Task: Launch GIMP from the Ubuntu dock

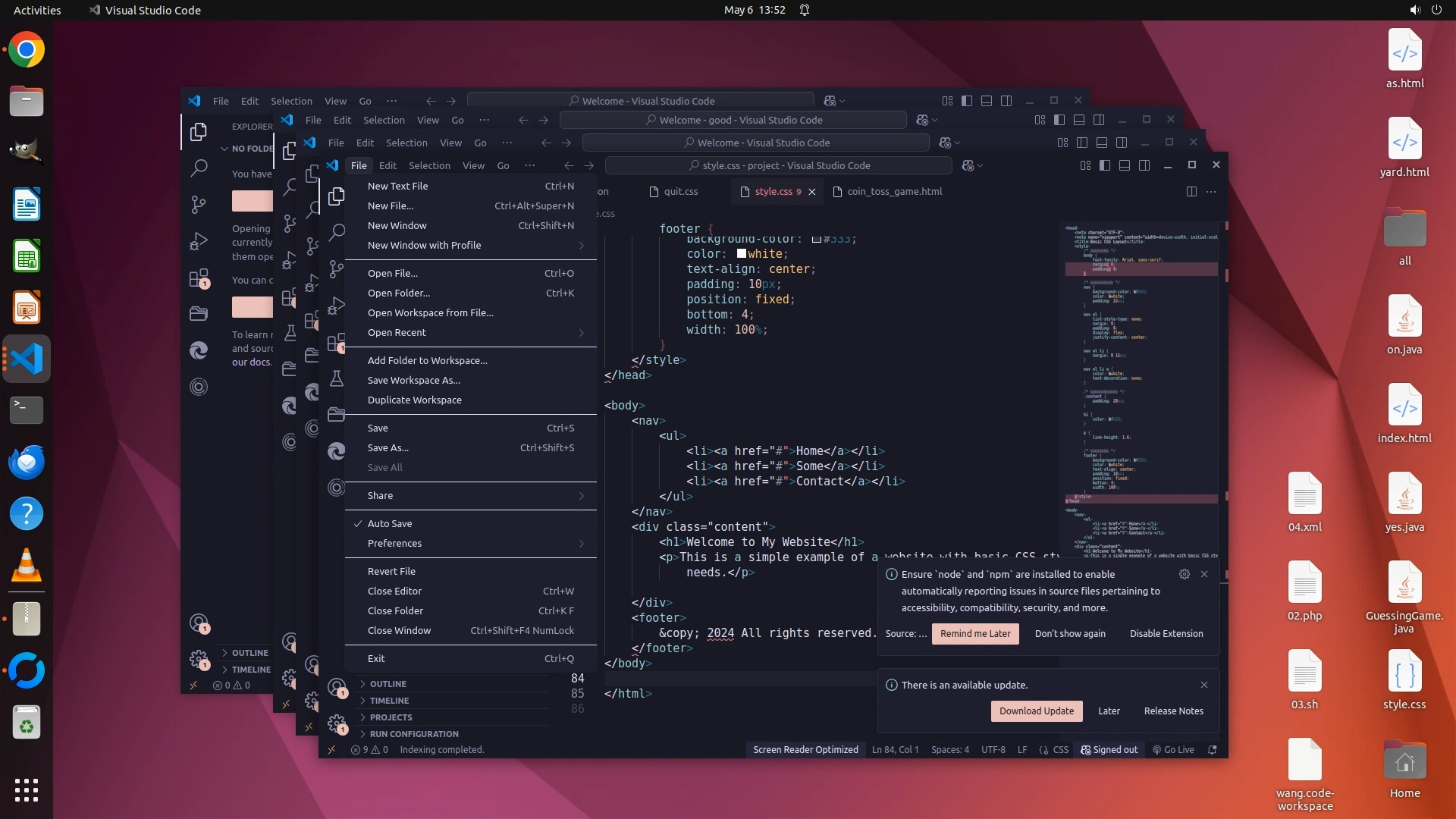Action: [27, 152]
